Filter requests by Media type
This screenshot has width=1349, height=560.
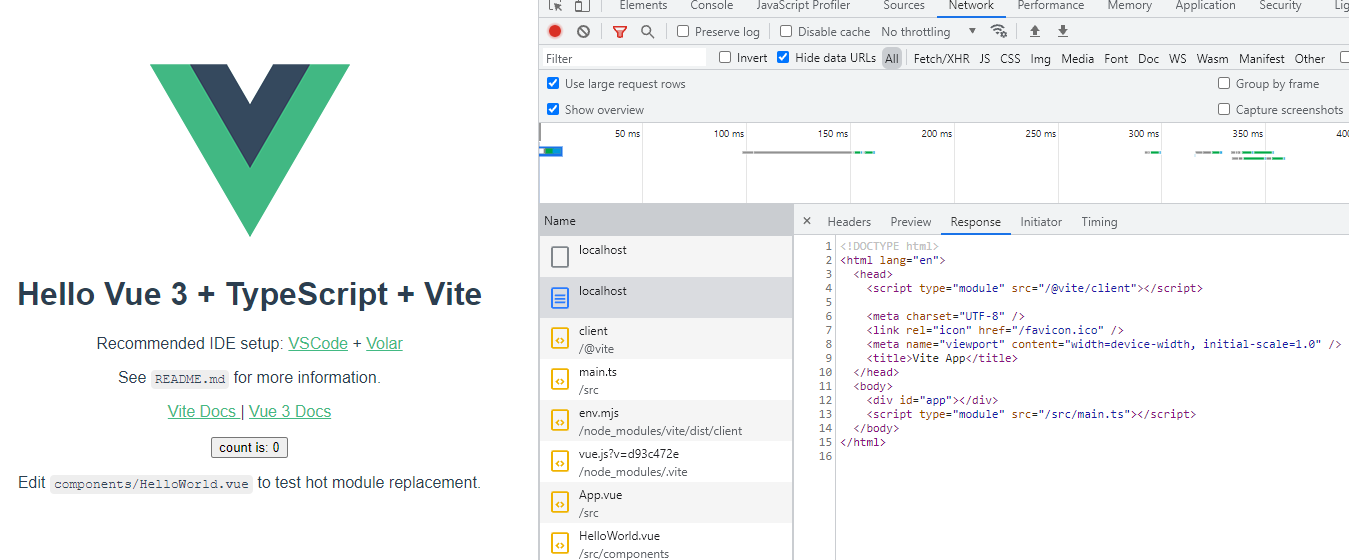1078,59
